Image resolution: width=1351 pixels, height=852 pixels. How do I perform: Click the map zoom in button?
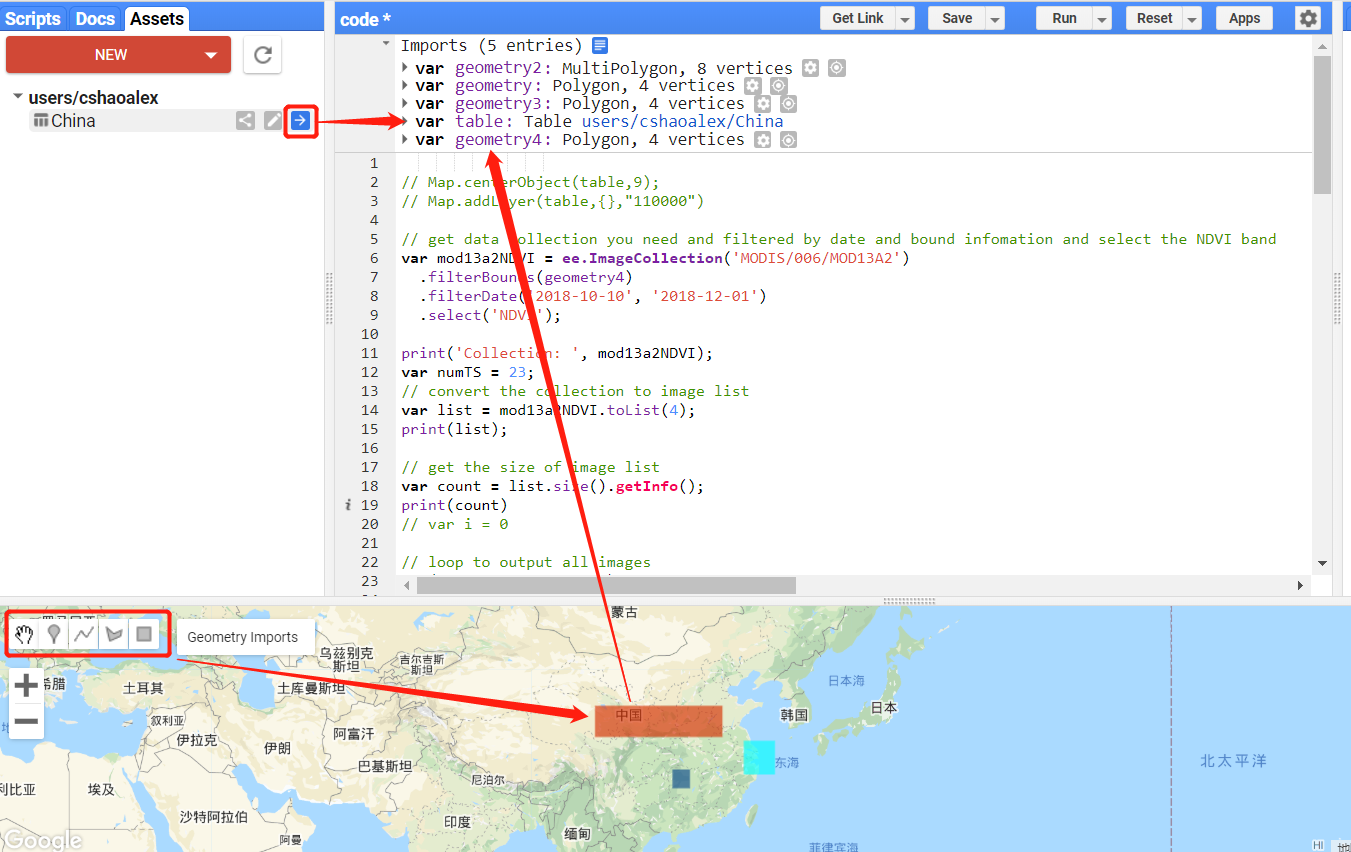25,685
